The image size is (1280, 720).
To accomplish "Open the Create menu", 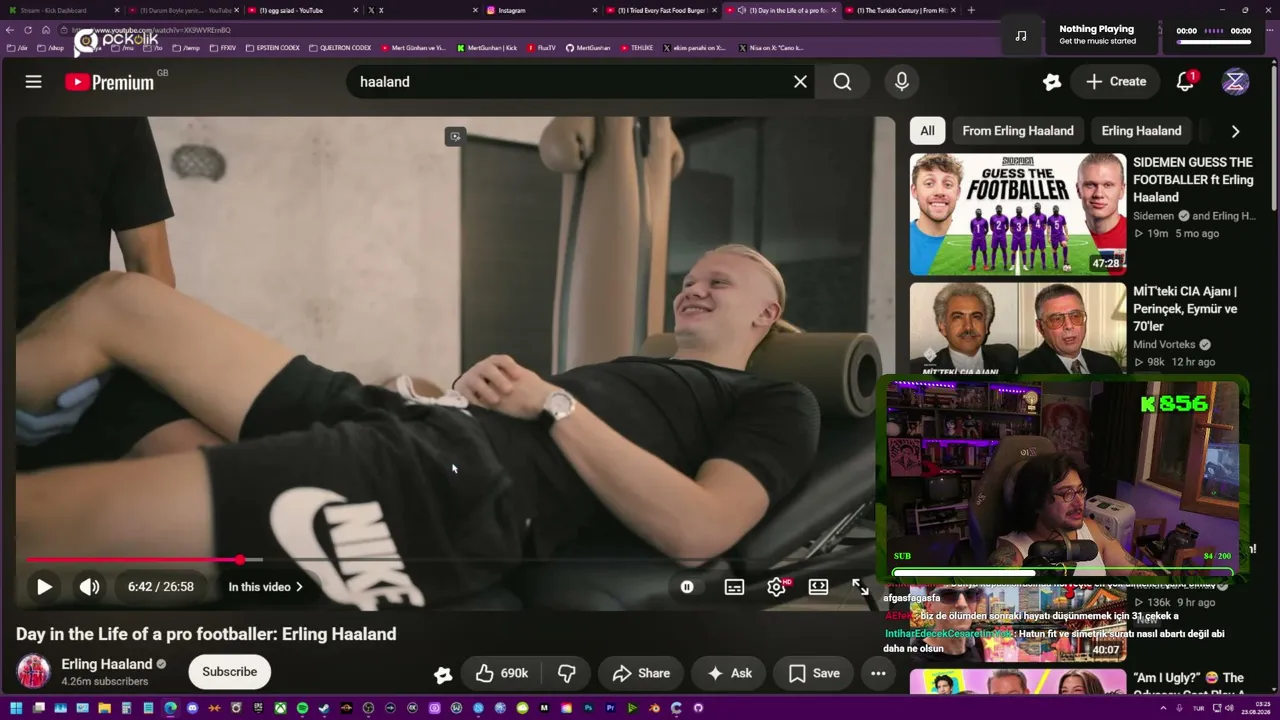I will 1116,82.
